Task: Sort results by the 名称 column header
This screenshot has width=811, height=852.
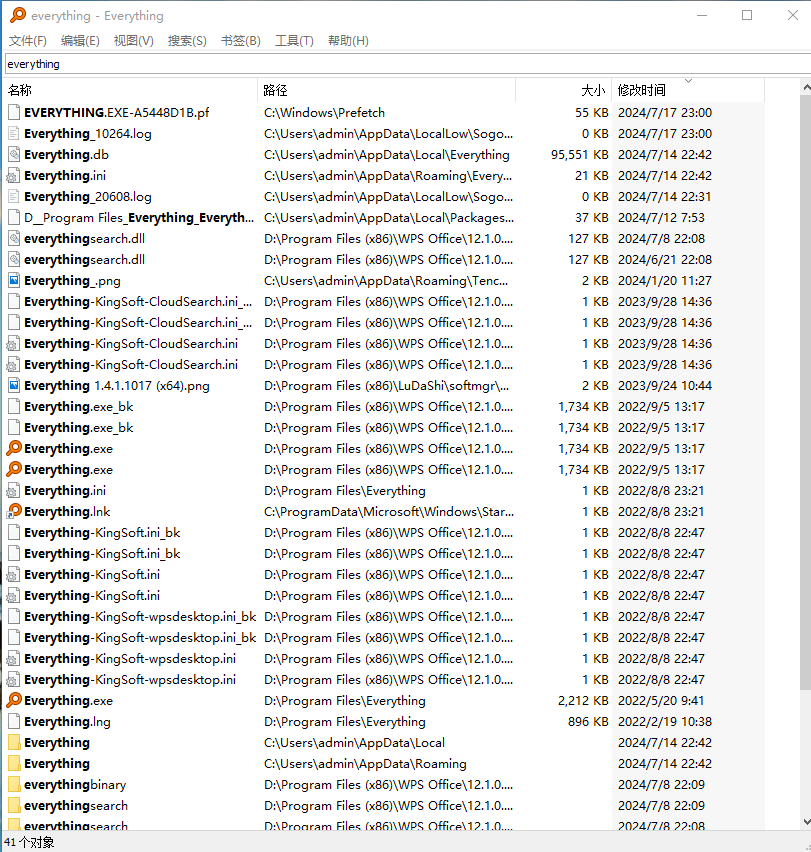Action: [130, 90]
